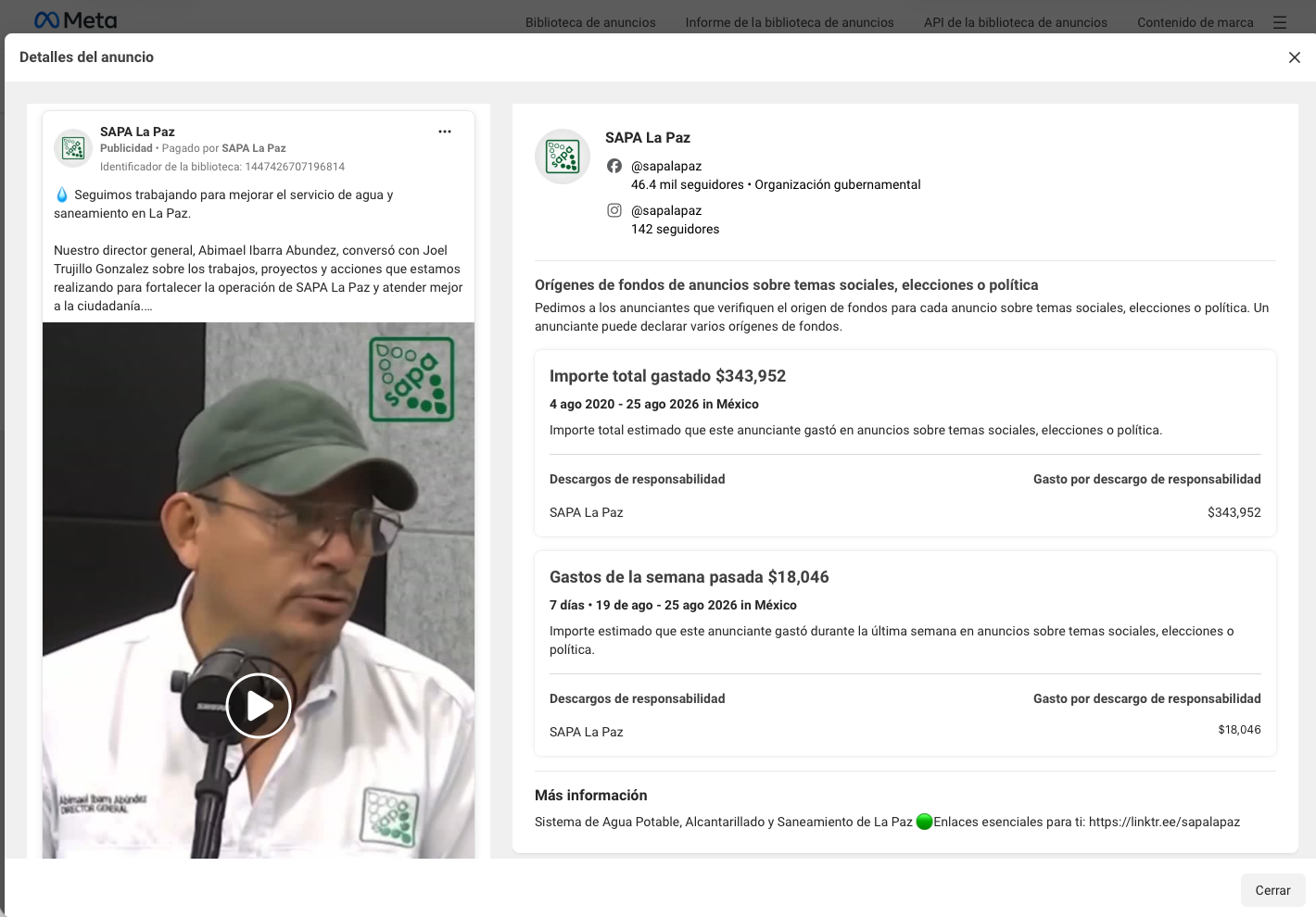Click SAPA La Paz in last week disclaimer row

[x=587, y=732]
